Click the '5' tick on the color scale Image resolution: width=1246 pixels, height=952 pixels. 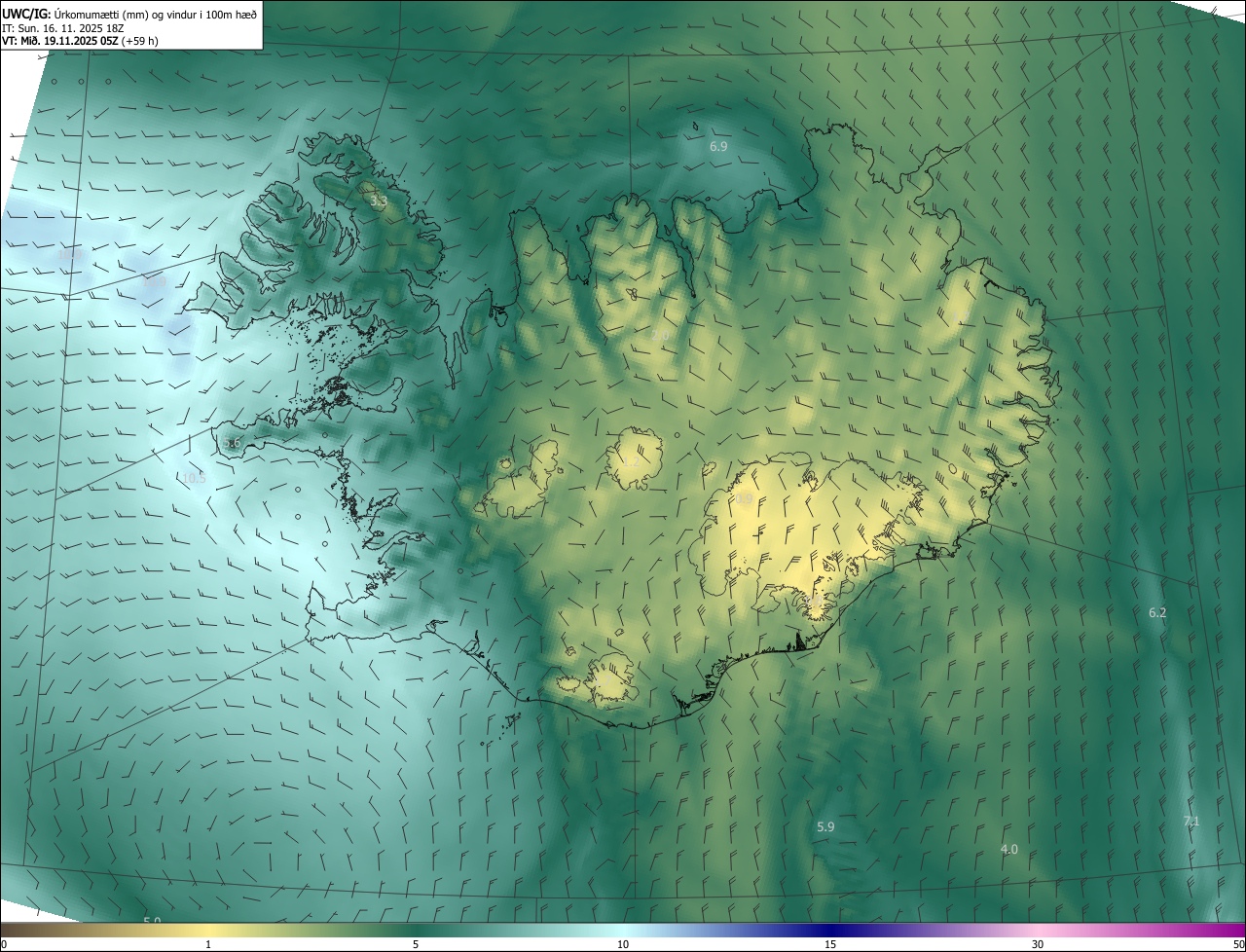pyautogui.click(x=416, y=944)
